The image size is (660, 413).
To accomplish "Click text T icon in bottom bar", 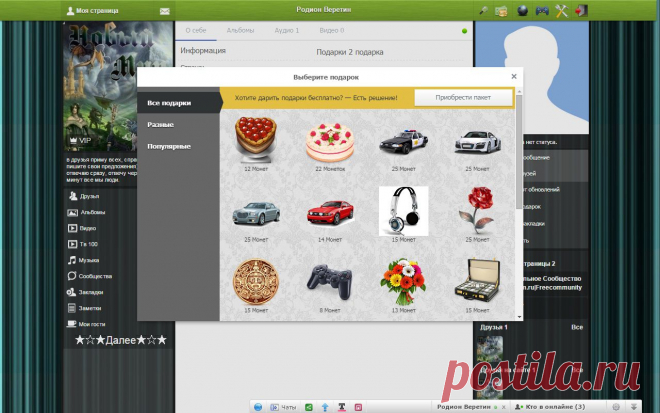I will (342, 407).
